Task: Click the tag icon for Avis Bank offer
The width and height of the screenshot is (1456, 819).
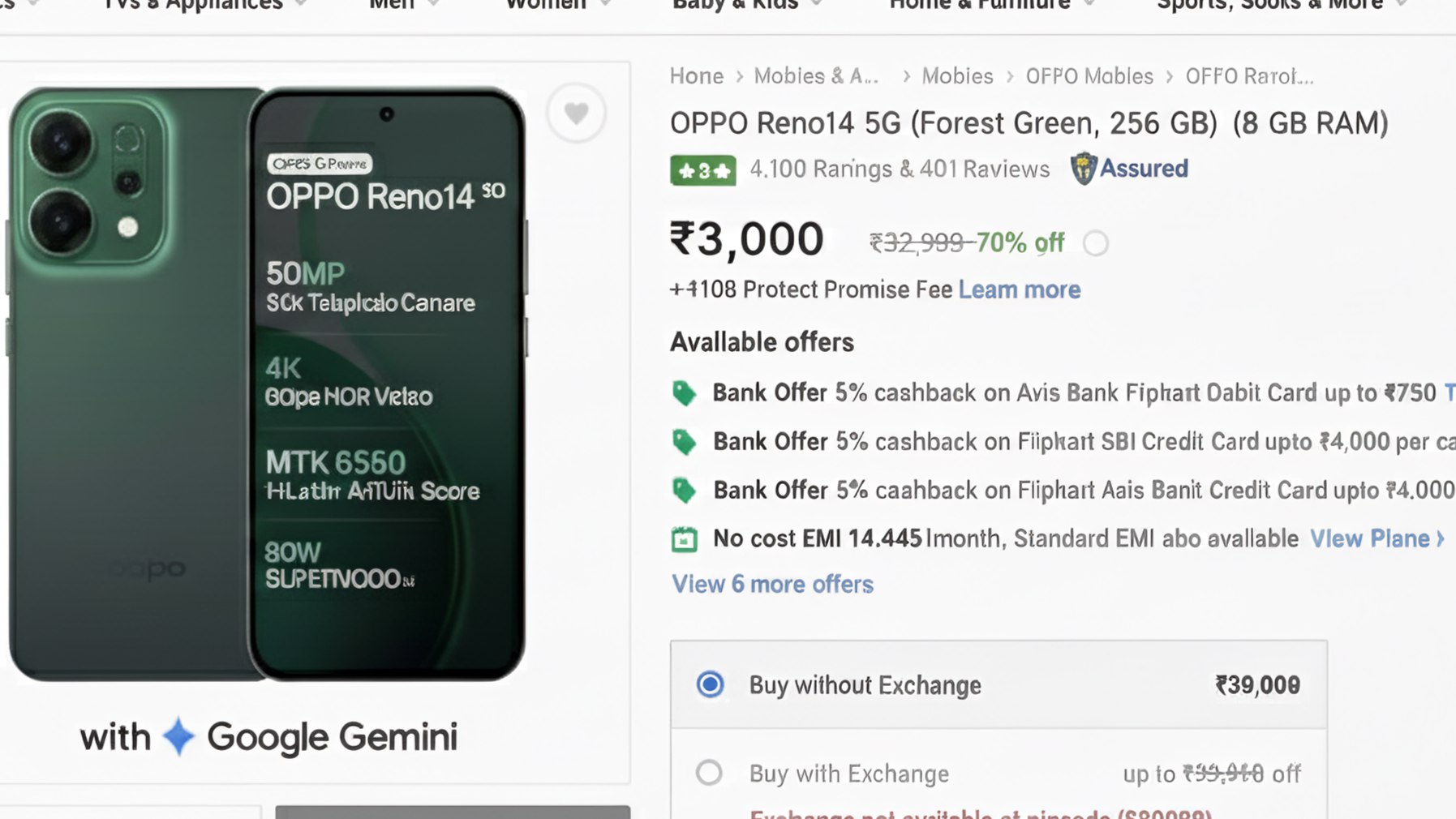Action: pyautogui.click(x=684, y=393)
